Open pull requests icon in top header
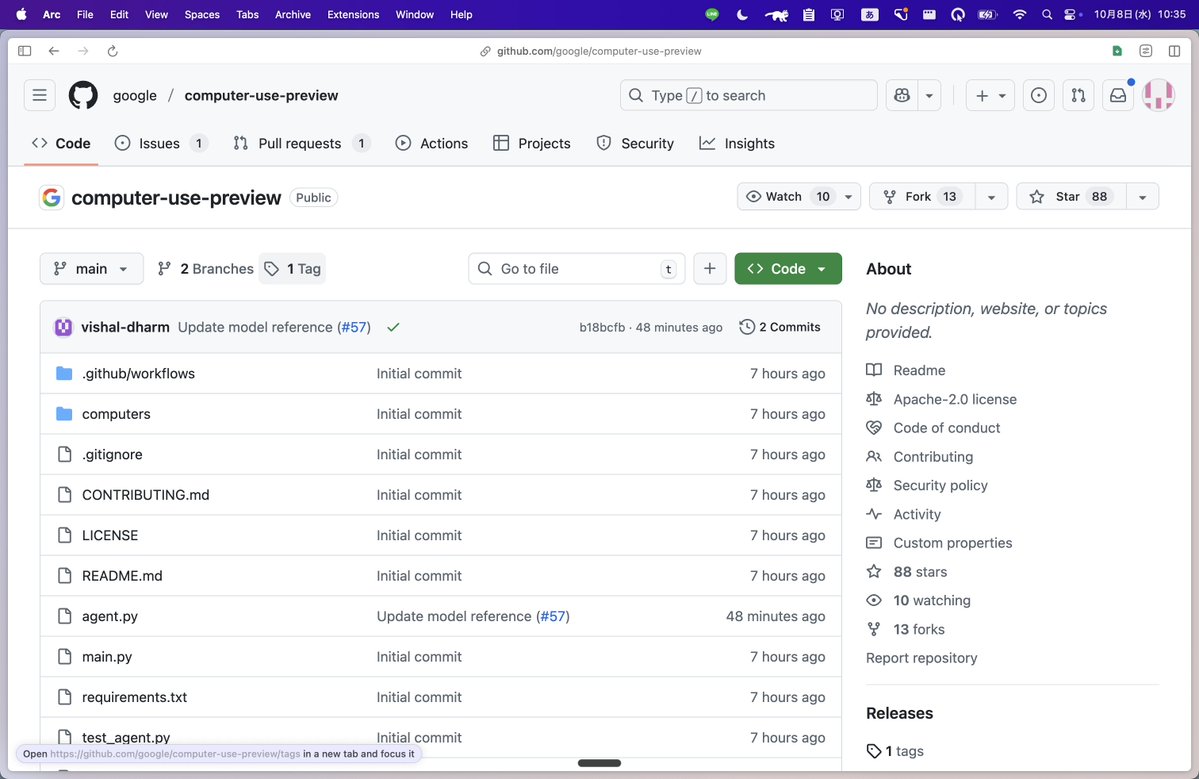 pyautogui.click(x=1078, y=96)
